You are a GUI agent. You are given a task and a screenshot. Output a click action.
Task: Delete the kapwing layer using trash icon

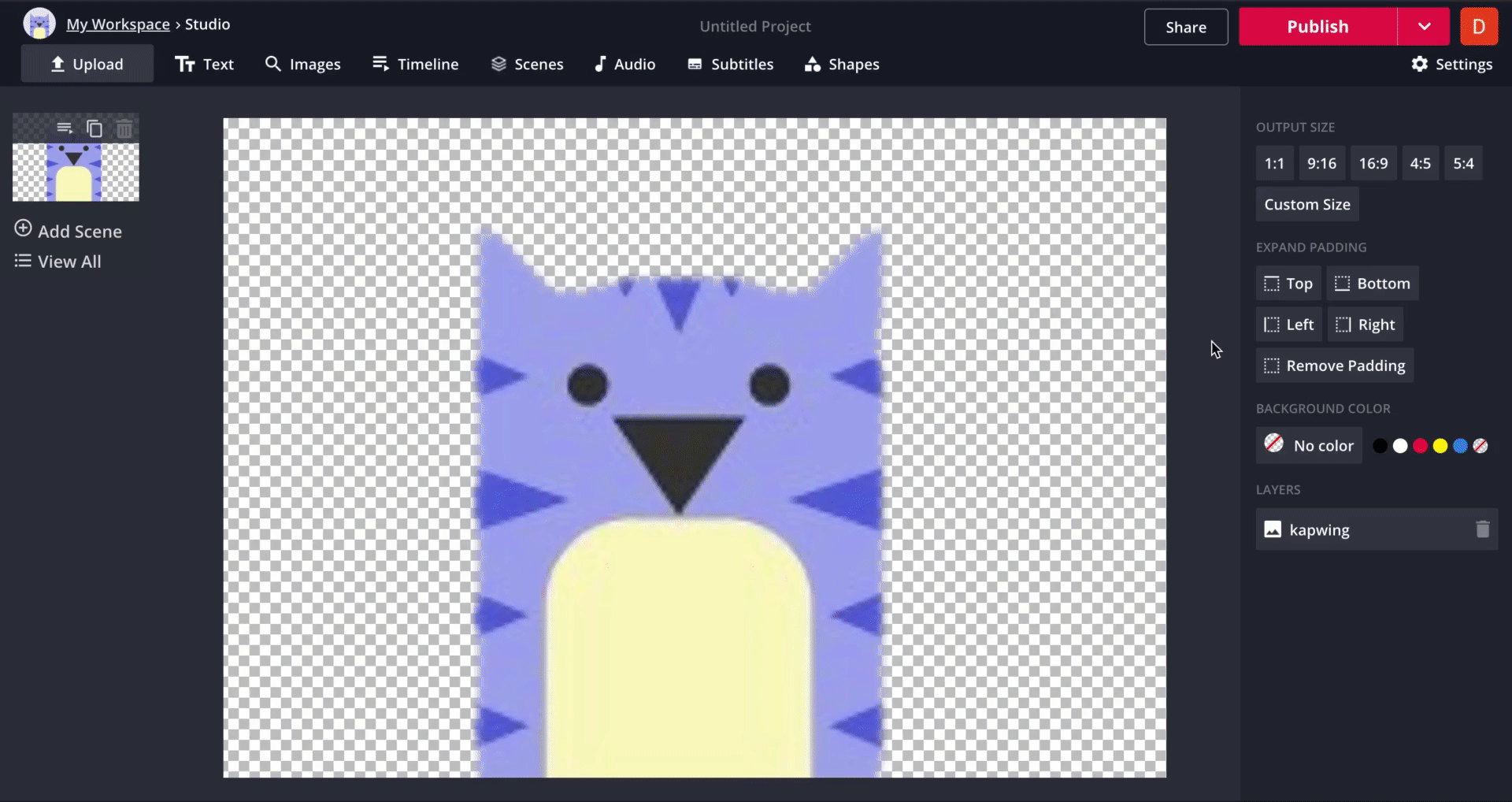(1482, 529)
